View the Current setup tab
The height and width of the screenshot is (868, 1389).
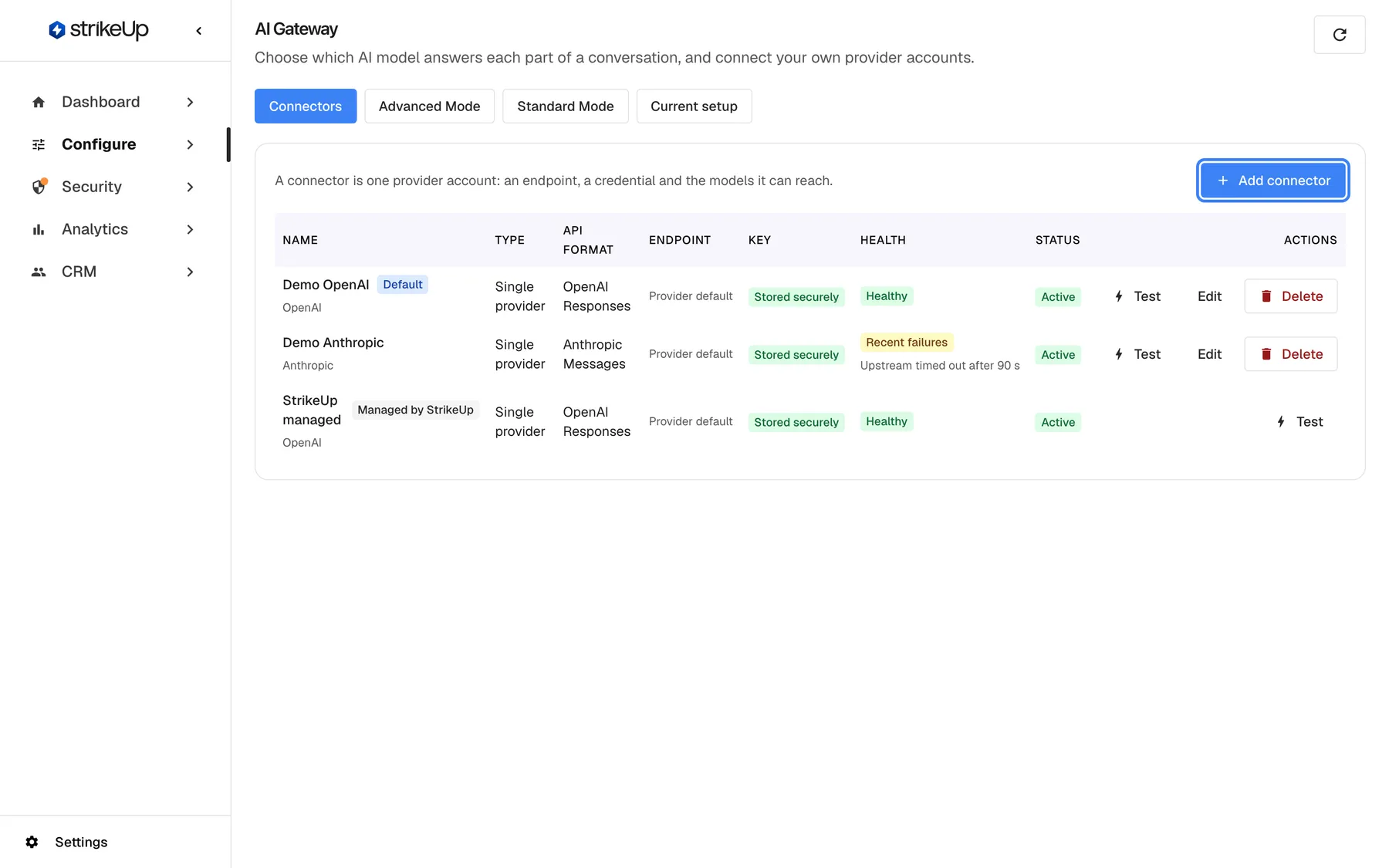pyautogui.click(x=694, y=106)
